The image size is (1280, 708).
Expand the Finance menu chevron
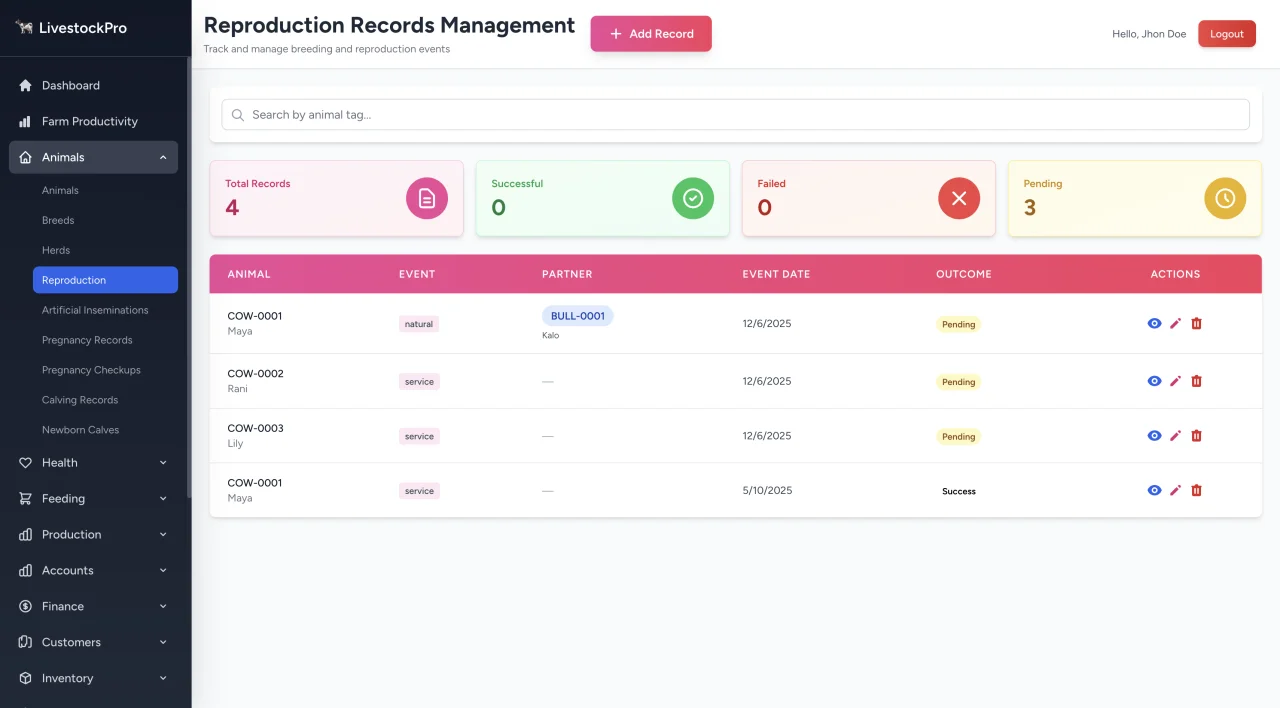point(163,607)
